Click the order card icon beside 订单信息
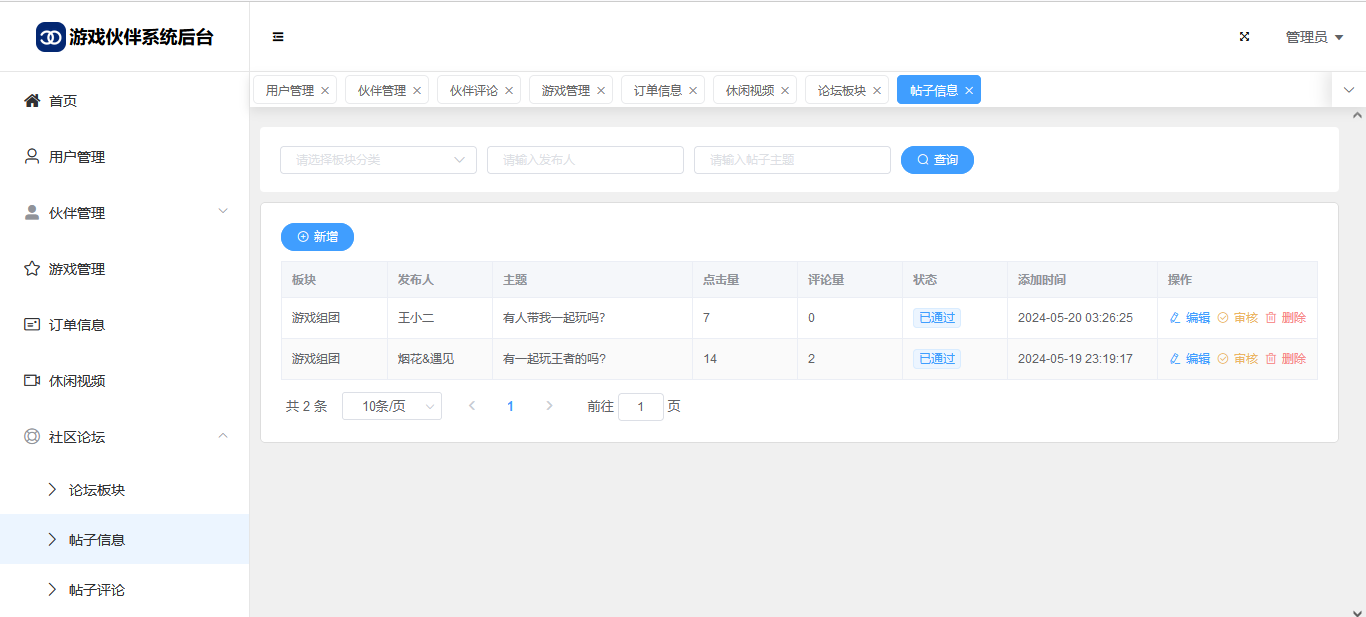 pos(32,324)
